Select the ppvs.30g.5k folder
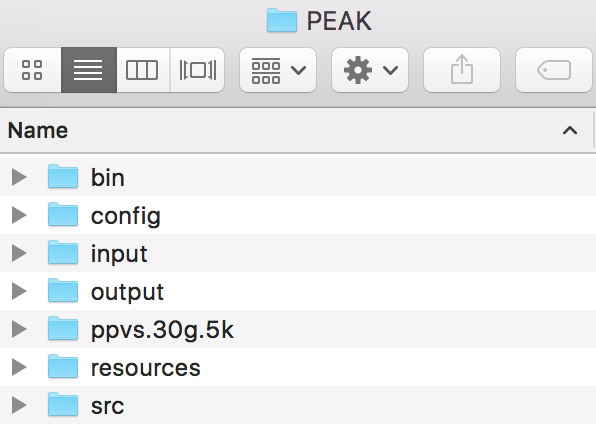The image size is (596, 424). [298, 329]
